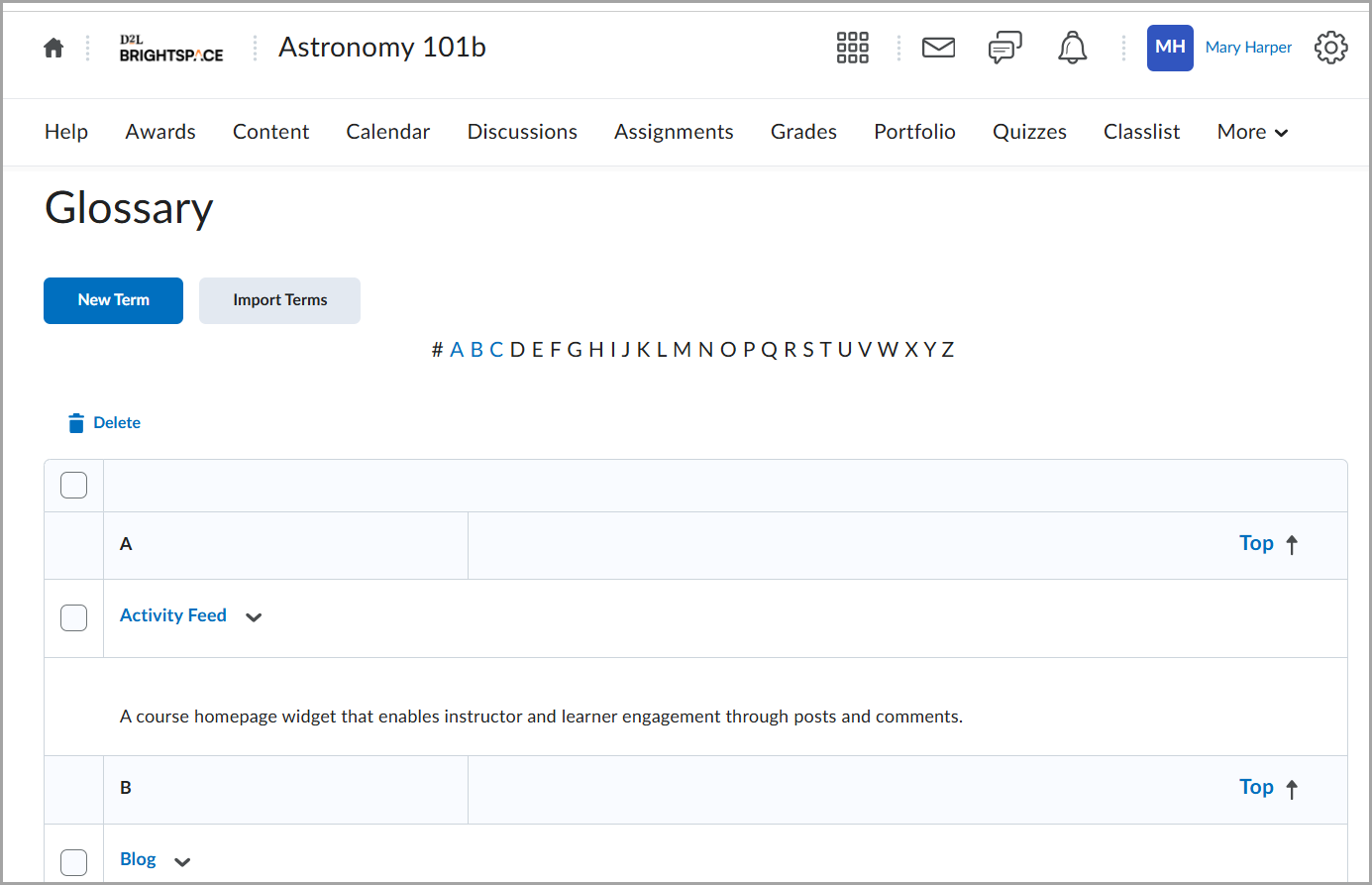Open the More navigation dropdown
Image resolution: width=1372 pixels, height=885 pixels.
click(x=1251, y=131)
